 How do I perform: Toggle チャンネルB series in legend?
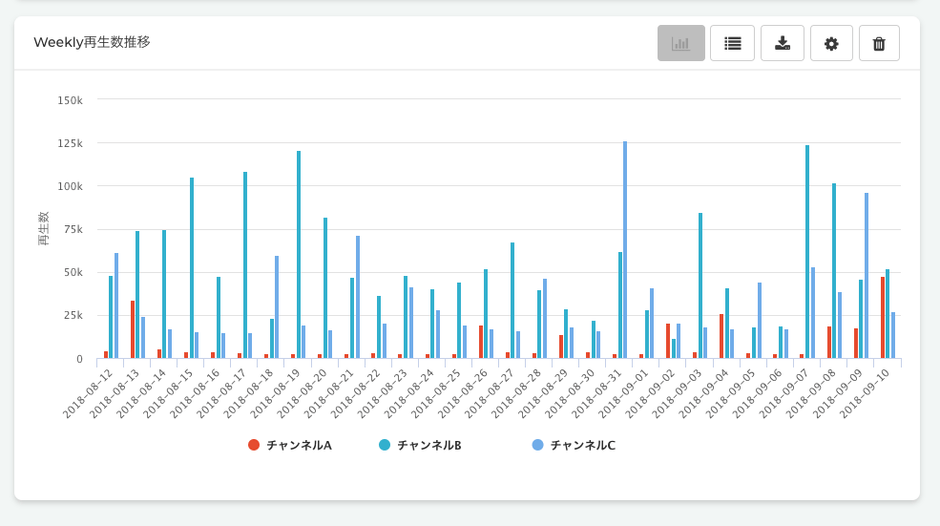coord(428,445)
